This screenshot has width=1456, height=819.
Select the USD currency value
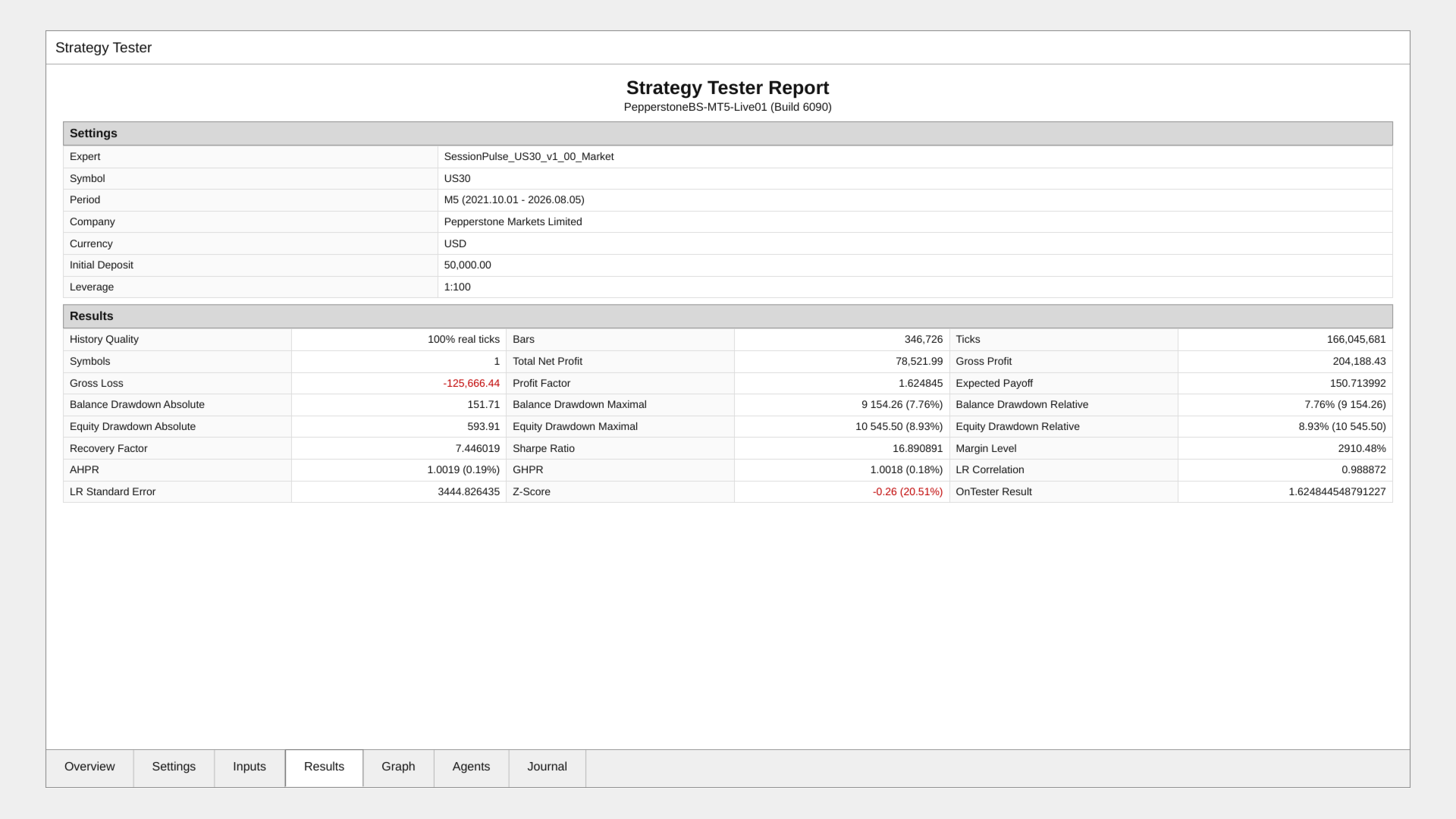click(455, 244)
